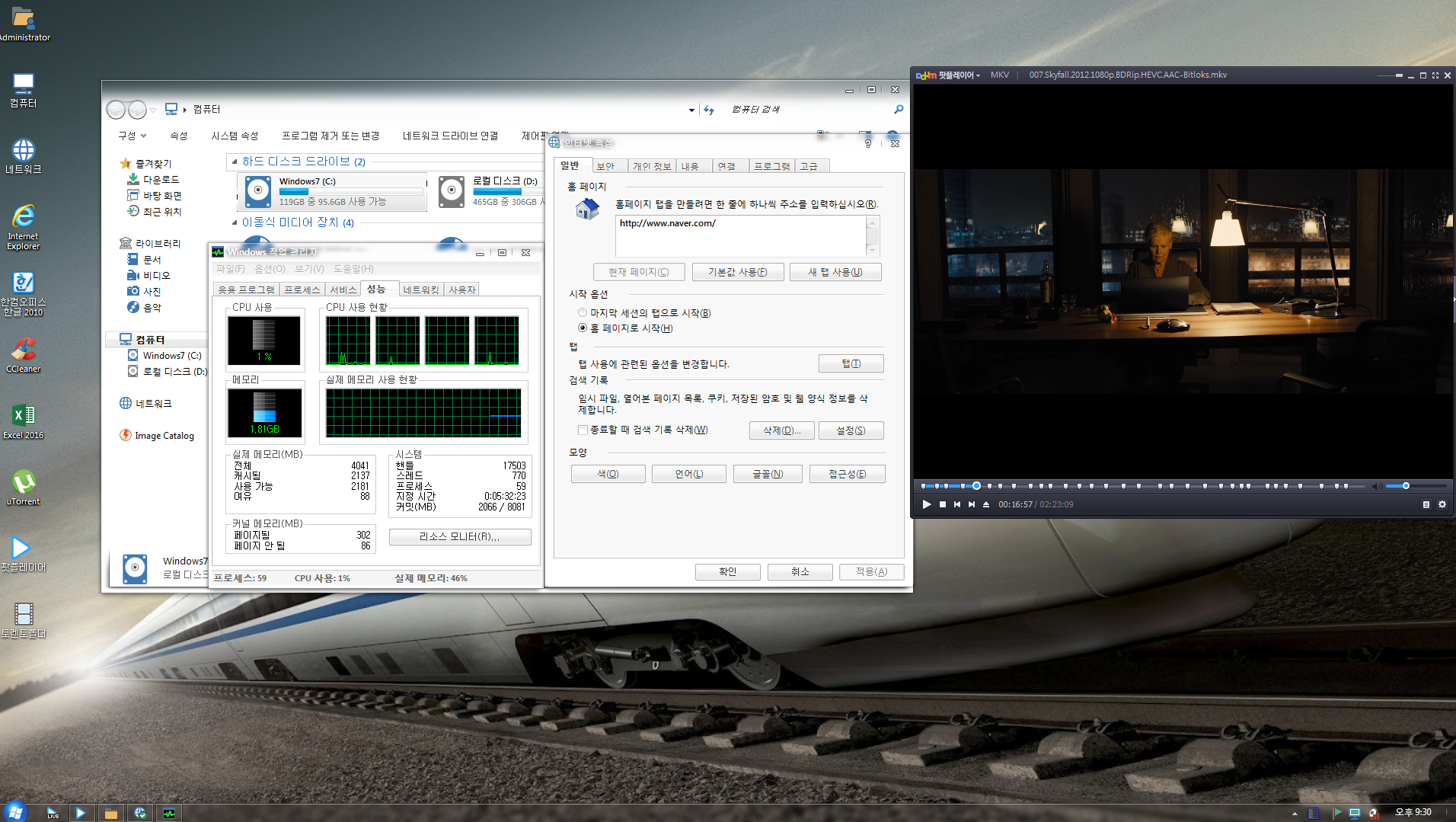This screenshot has height=822, width=1456.
Task: Cancel Internet Options with 취소
Action: 800,571
